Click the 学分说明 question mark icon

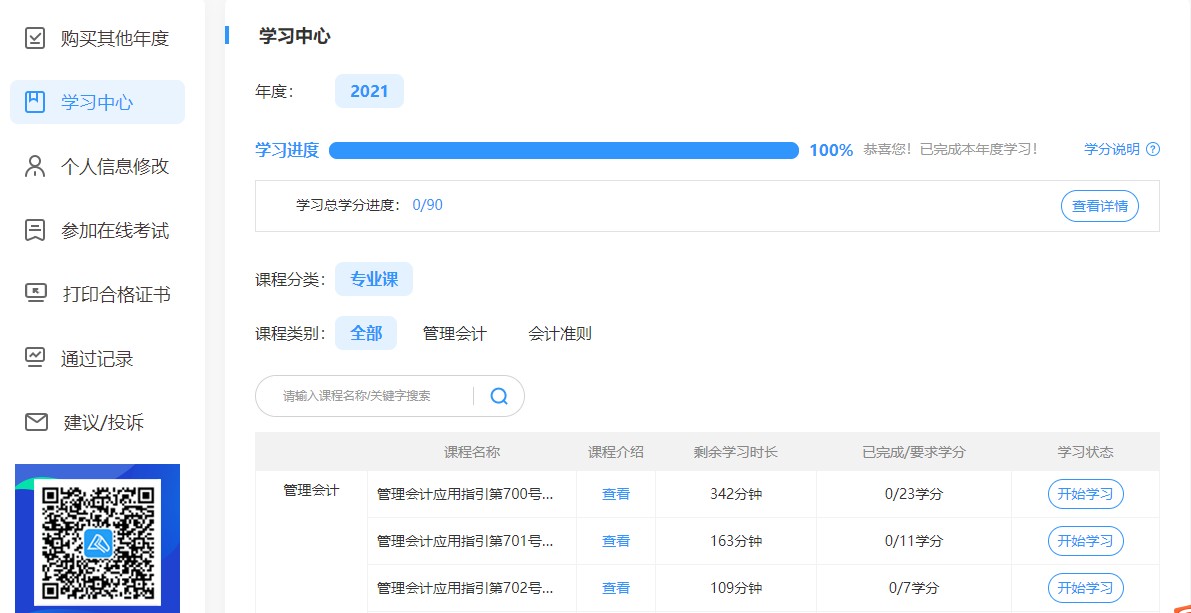click(x=1153, y=149)
